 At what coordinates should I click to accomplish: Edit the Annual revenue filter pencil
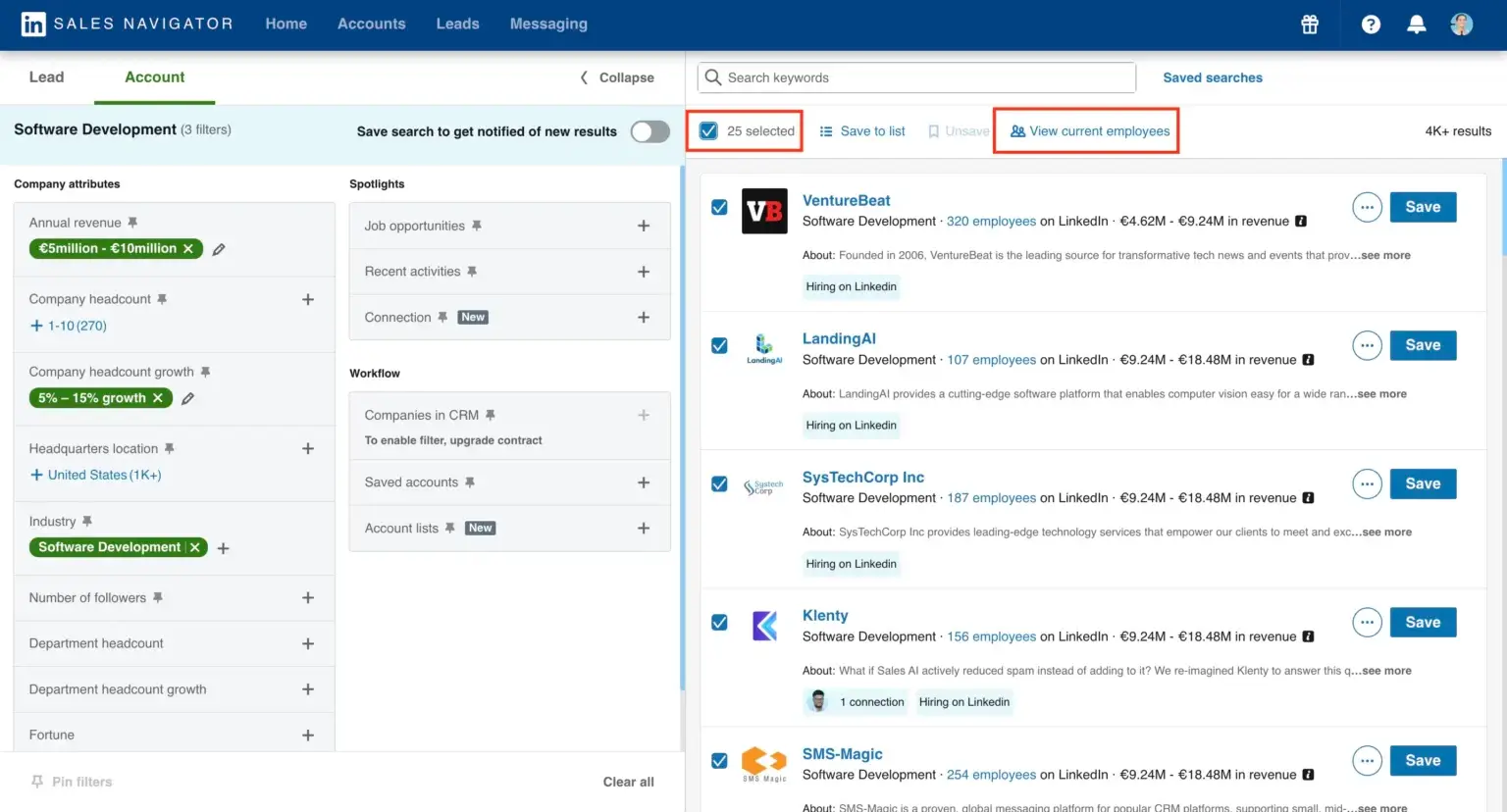click(219, 249)
